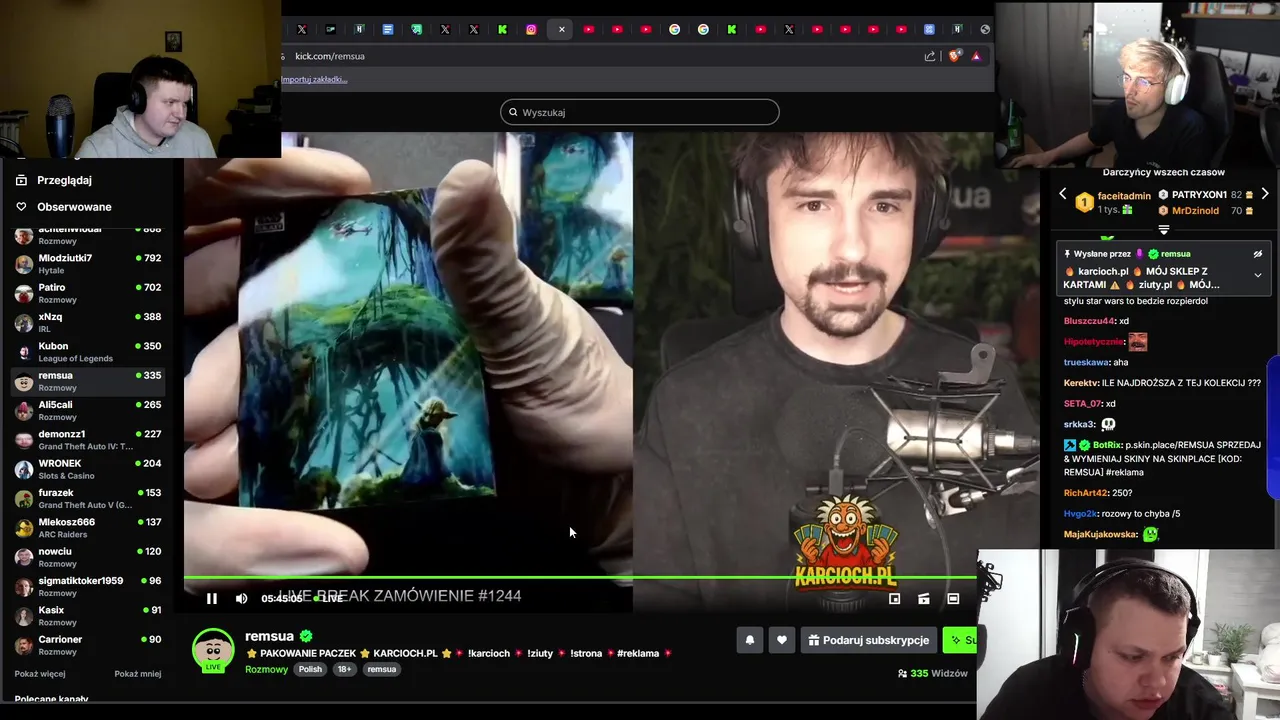
Task: Expand leaderboard with the down-arrow handle
Action: pos(1164,229)
